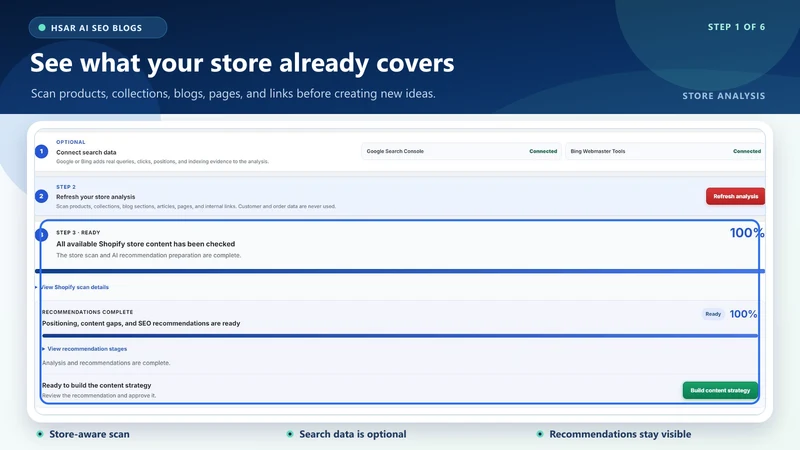Click the 100% value beside the Ready badge
Screen dimensions: 800x450
(x=743, y=314)
